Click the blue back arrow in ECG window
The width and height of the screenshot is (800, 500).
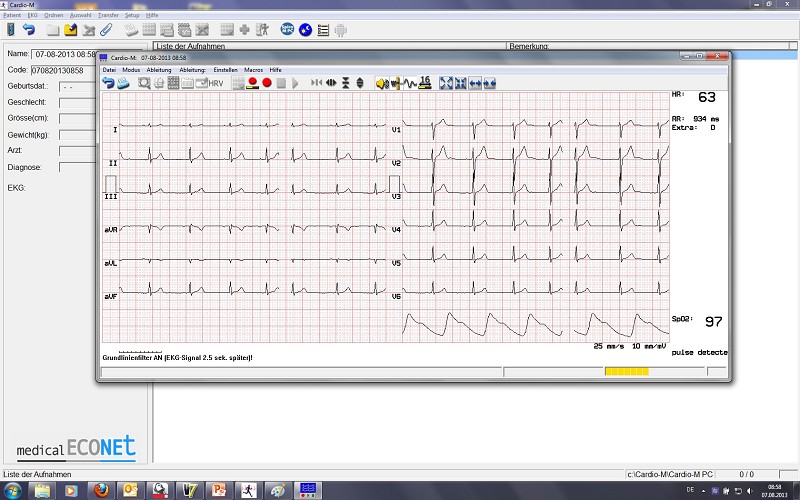108,83
